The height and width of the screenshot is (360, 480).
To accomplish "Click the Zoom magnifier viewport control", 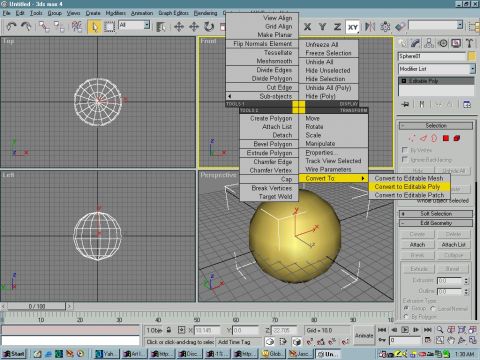I will point(440,330).
